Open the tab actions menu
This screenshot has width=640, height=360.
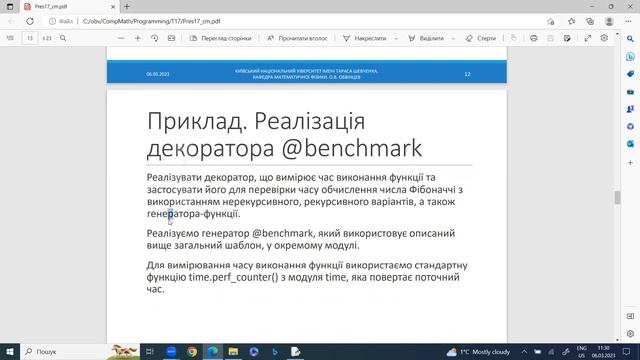[x=10, y=7]
